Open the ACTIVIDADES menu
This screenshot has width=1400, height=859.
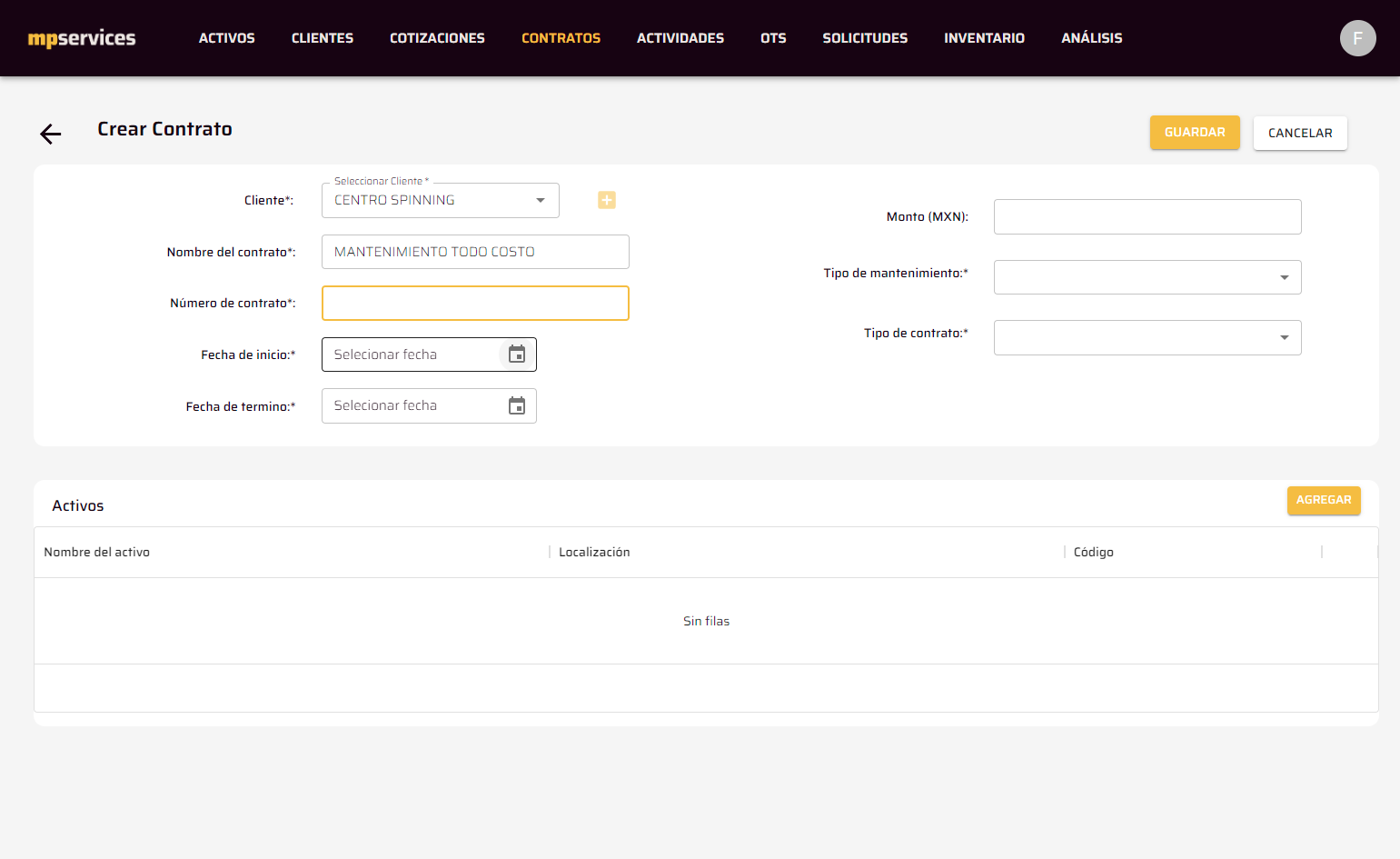click(680, 38)
